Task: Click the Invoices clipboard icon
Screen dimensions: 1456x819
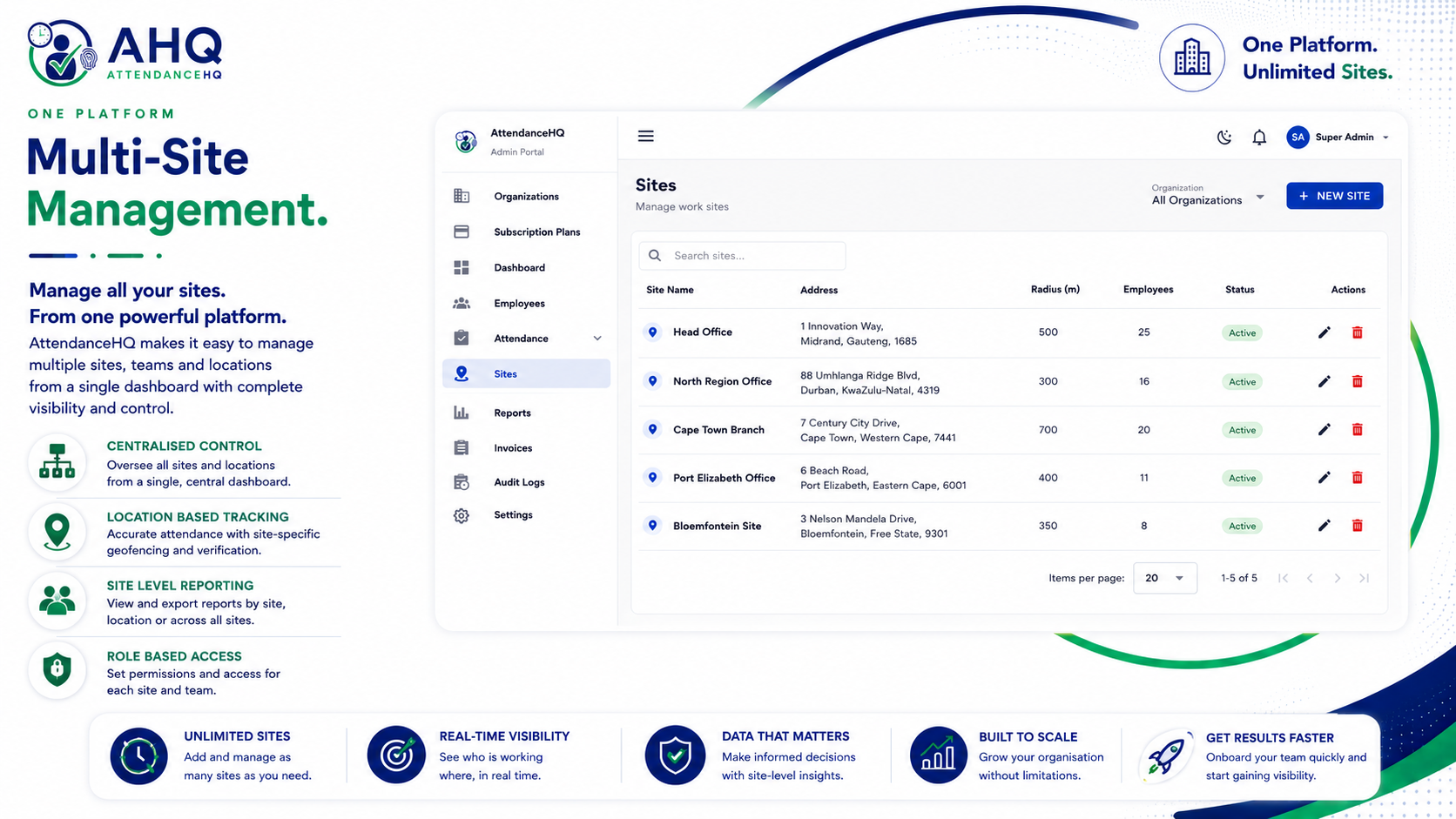Action: point(462,447)
